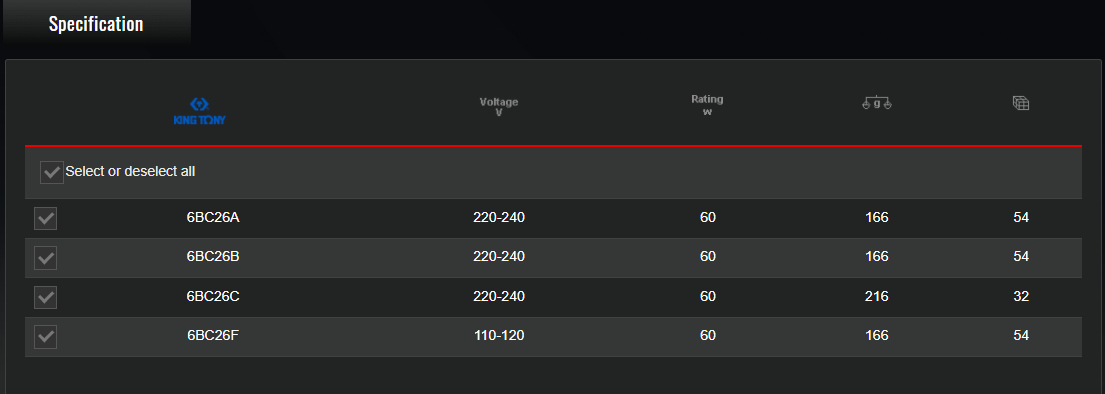Click the 32 quantity value for 6BC26C

pyautogui.click(x=1021, y=297)
